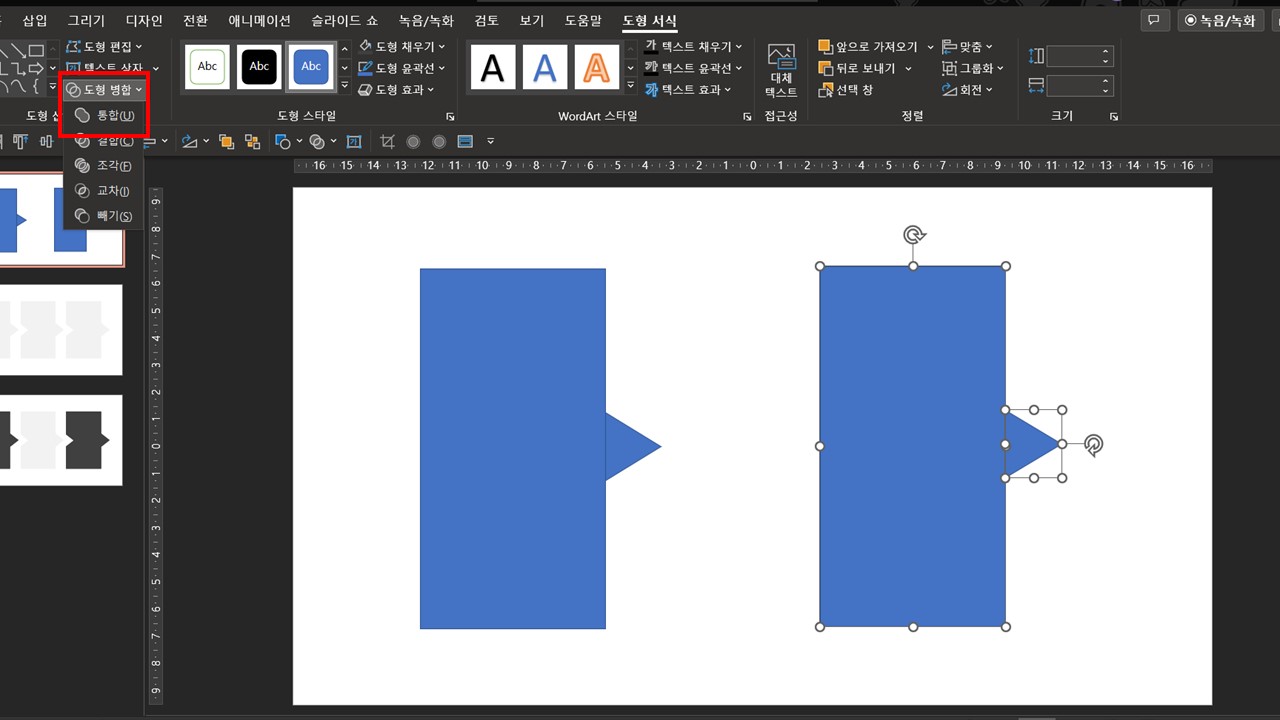Open the 텍스트 효과 text effects dropdown
1280x720 pixels.
688,90
